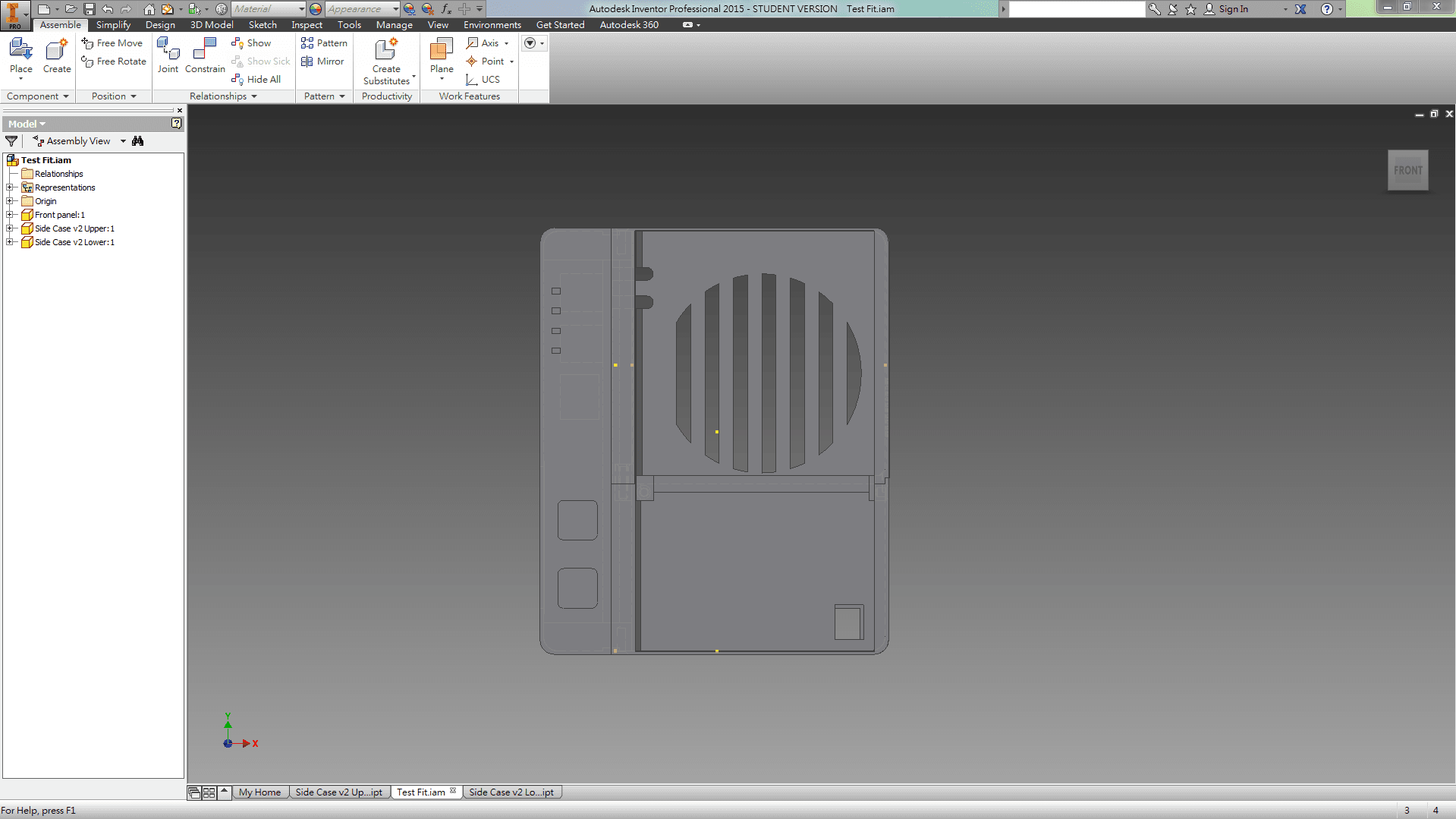Image resolution: width=1456 pixels, height=819 pixels.
Task: Toggle Hide All relationships
Action: [x=257, y=79]
